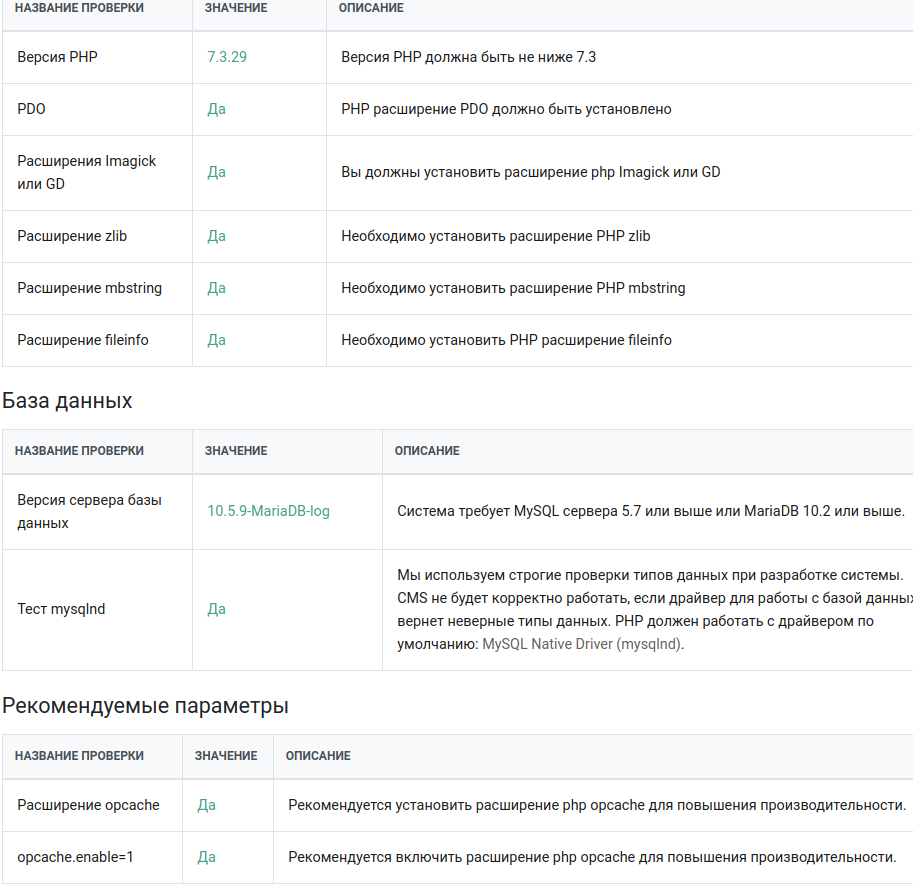
Task: Click the "Расширение opcache" check name
Action: click(88, 805)
